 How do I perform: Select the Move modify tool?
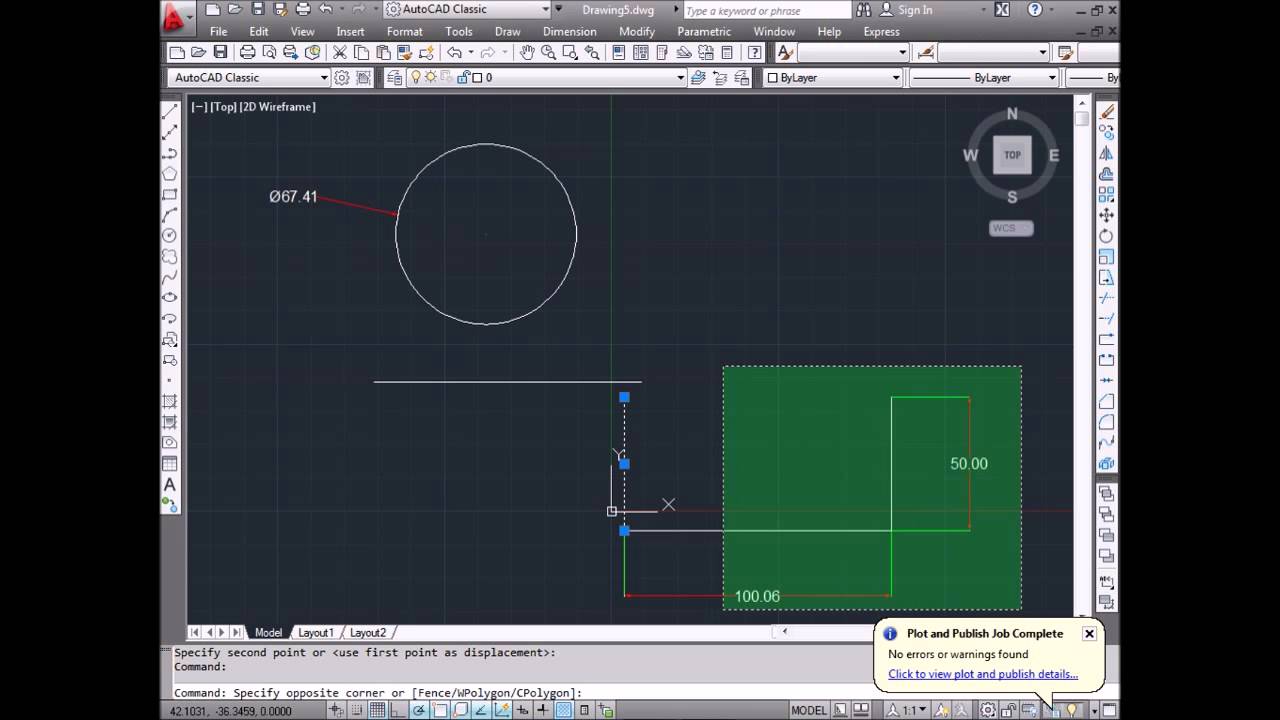(x=1106, y=215)
